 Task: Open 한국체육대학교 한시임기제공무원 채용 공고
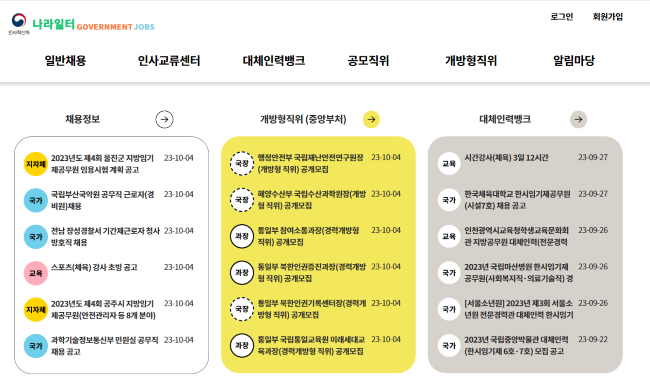coord(517,199)
